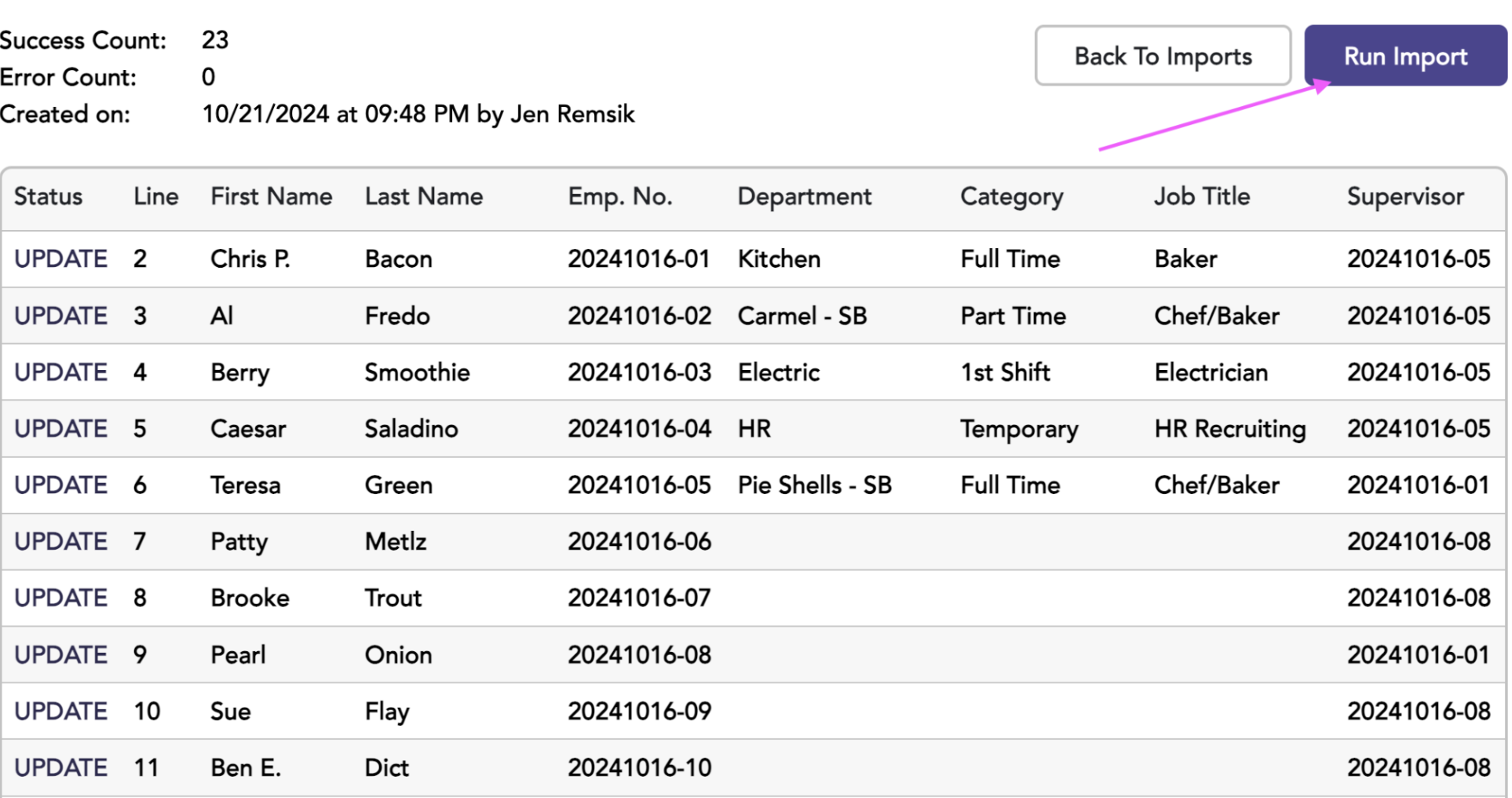Open UPDATE status for Ben E. Dict

(60, 768)
